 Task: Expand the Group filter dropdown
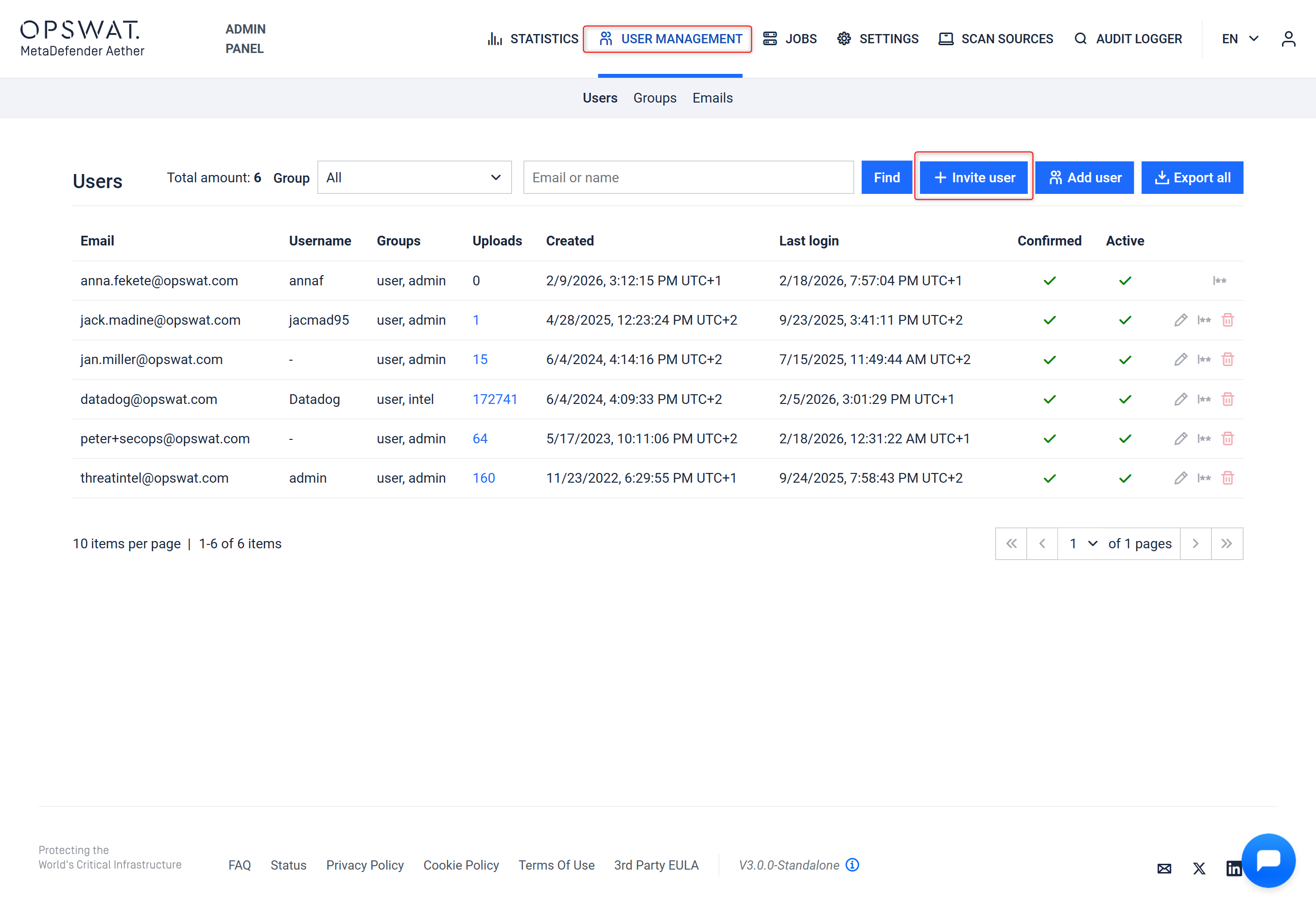[414, 177]
